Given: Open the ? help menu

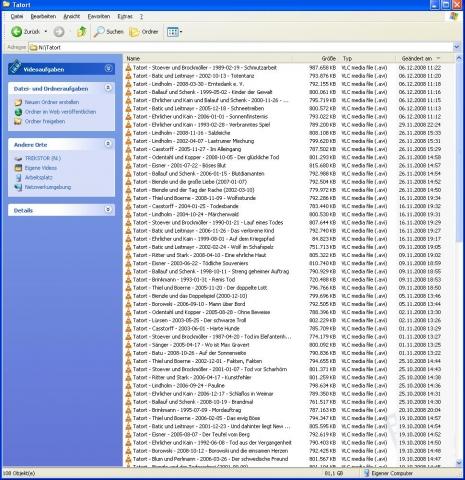Looking at the screenshot, I should (141, 16).
